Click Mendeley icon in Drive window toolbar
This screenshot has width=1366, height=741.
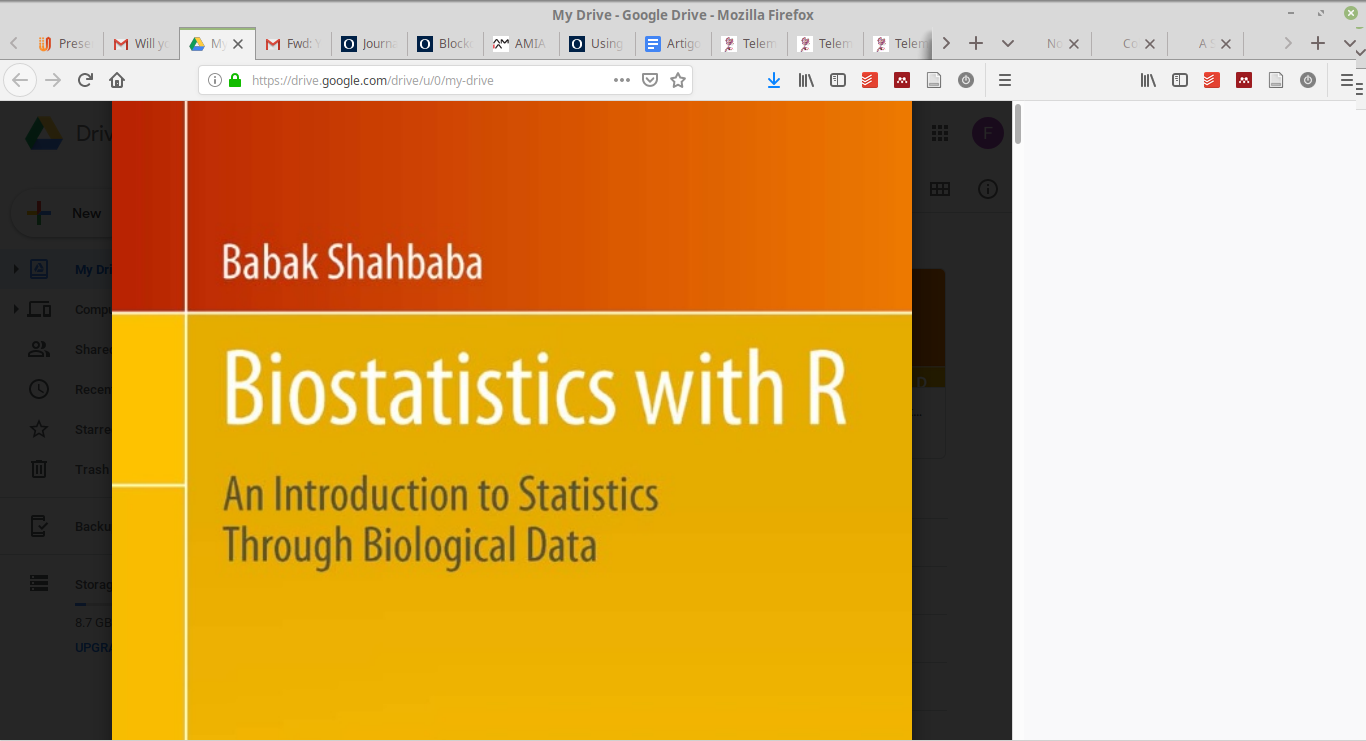pos(902,80)
